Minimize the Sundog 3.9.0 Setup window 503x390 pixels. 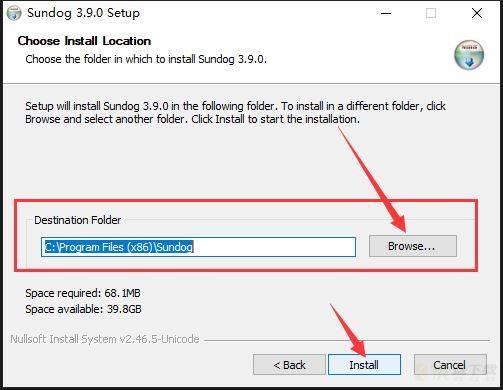[386, 13]
